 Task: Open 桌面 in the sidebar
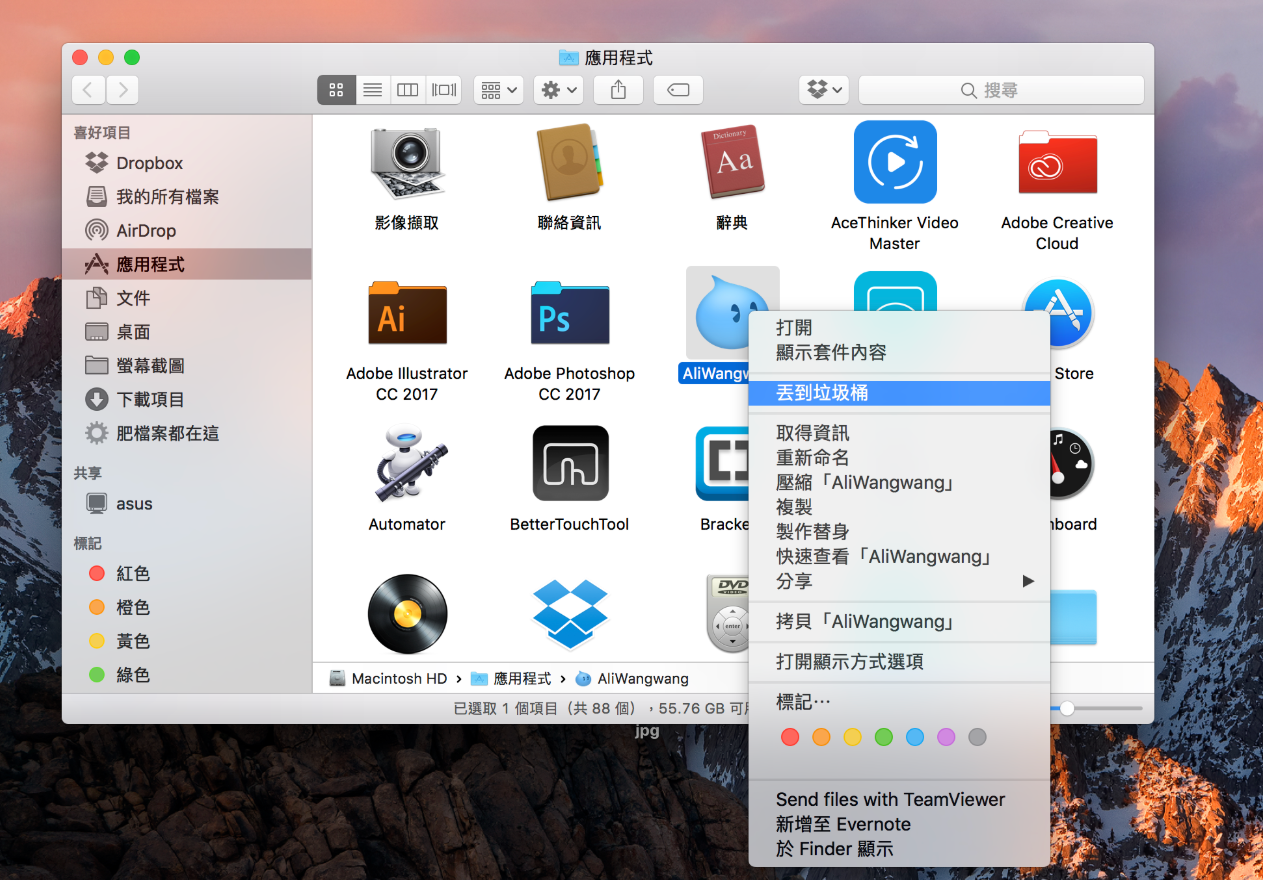tap(187, 332)
